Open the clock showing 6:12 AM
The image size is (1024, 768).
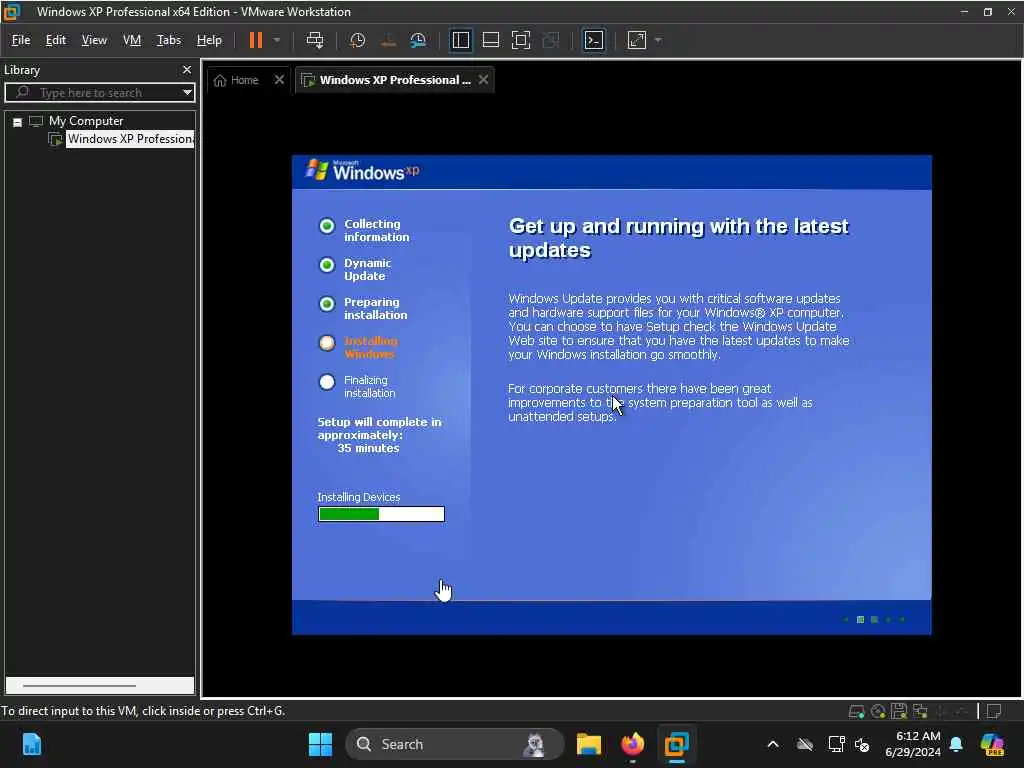coord(912,744)
